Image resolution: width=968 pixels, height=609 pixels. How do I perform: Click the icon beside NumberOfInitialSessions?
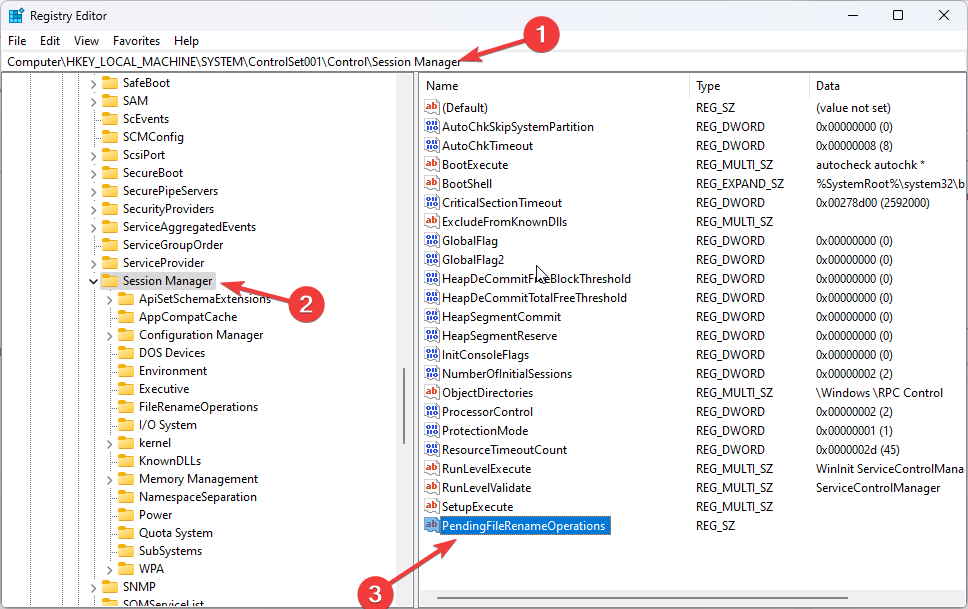[x=432, y=373]
